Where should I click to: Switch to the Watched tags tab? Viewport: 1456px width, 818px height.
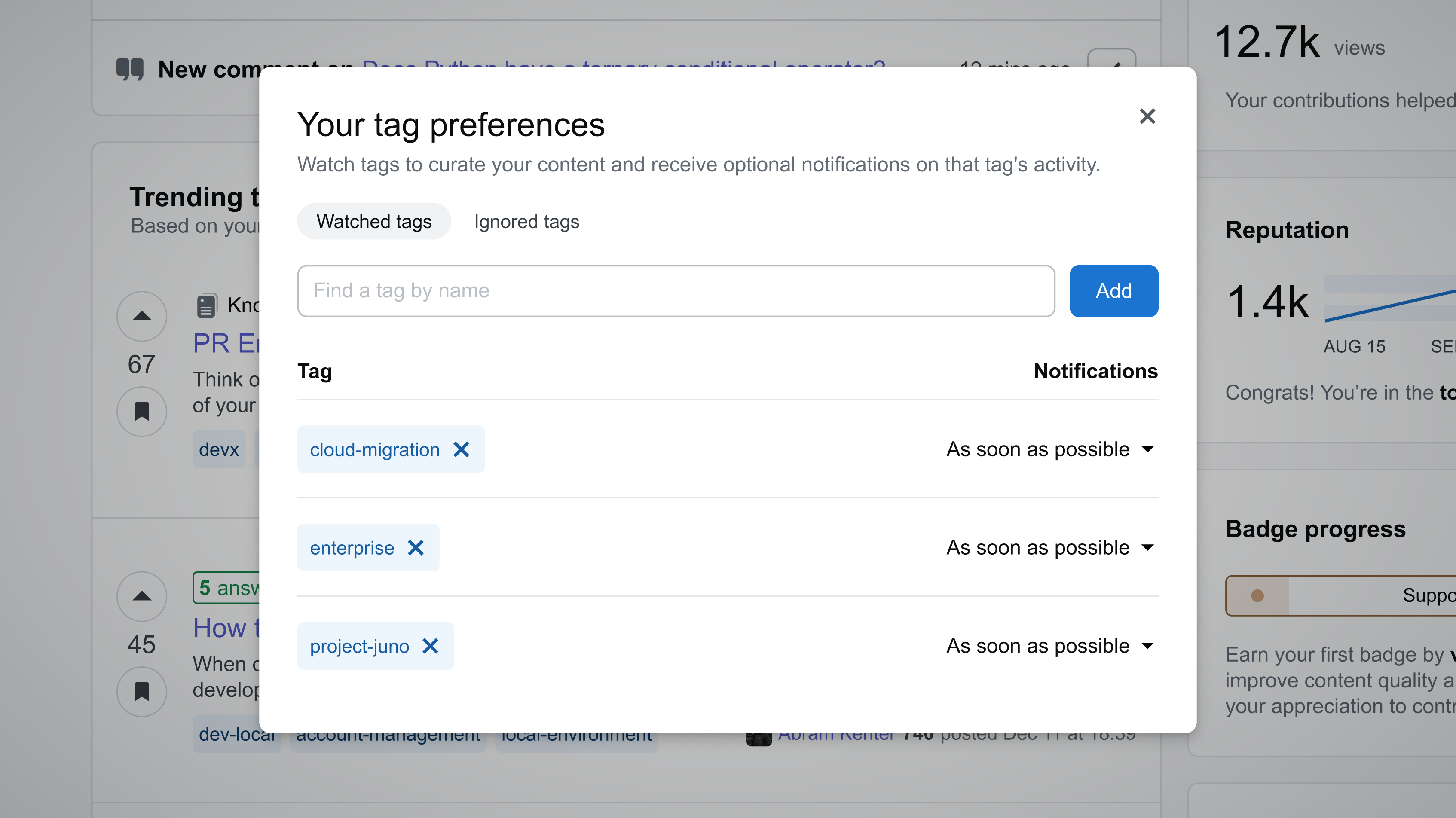[374, 221]
